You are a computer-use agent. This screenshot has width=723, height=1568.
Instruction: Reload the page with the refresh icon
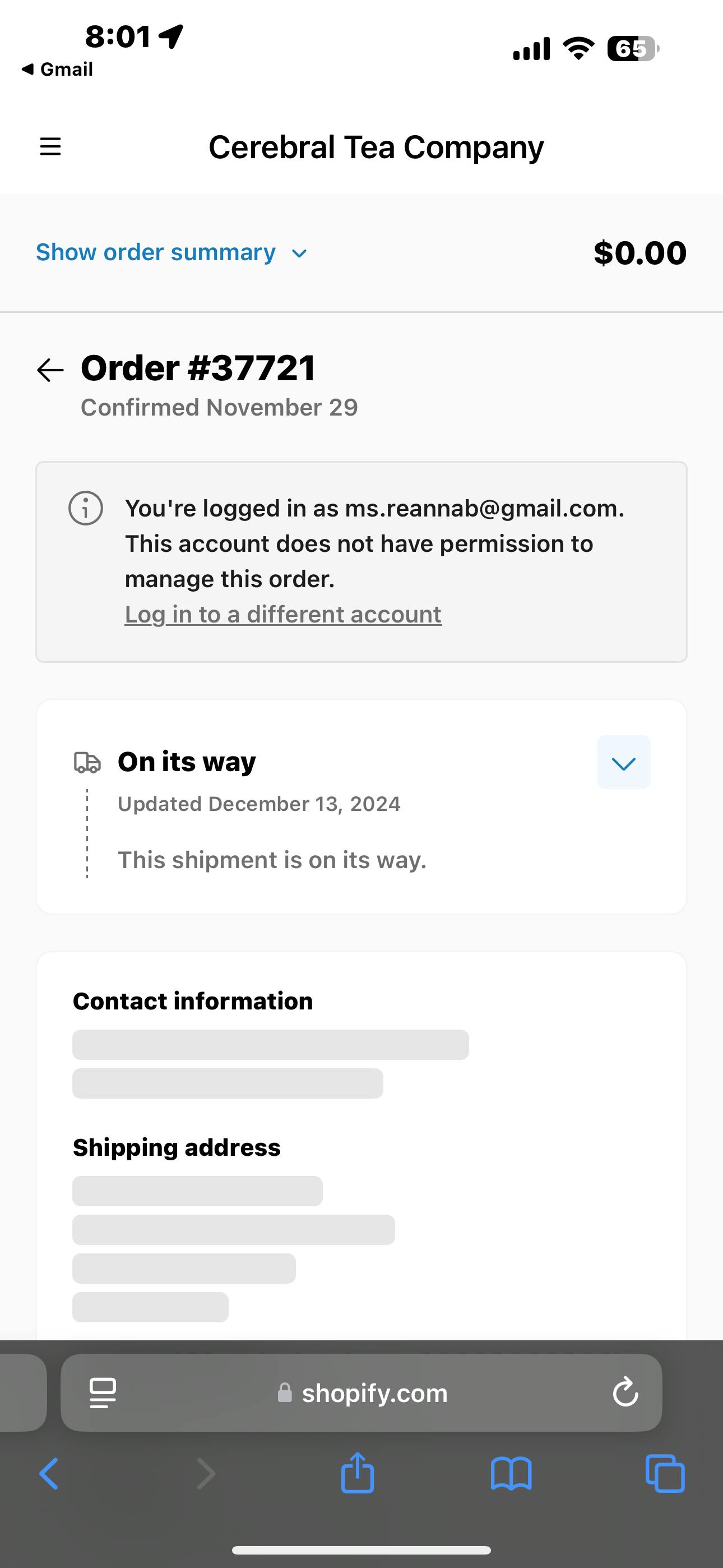(625, 1392)
